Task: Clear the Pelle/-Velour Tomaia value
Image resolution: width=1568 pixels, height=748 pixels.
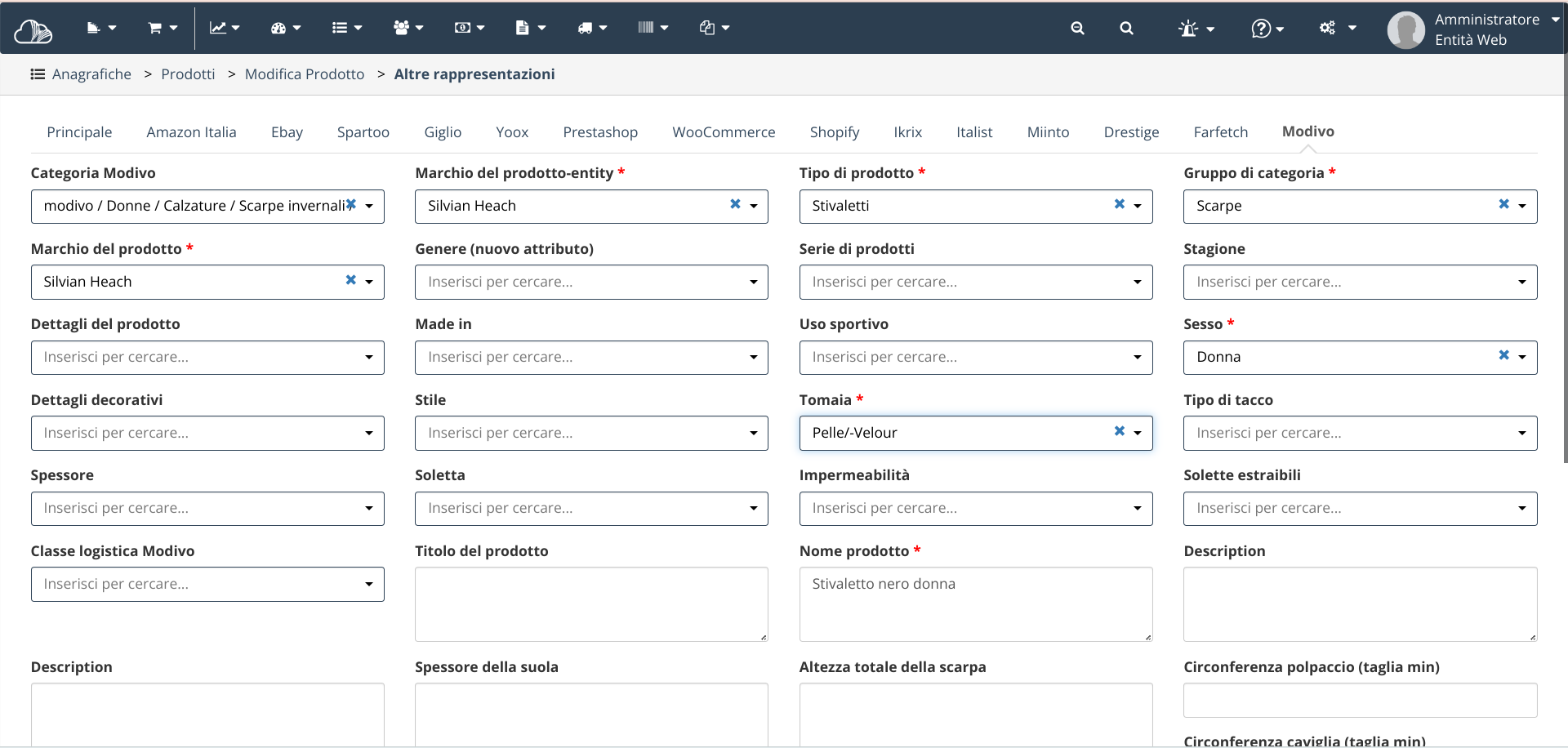Action: pos(1120,431)
